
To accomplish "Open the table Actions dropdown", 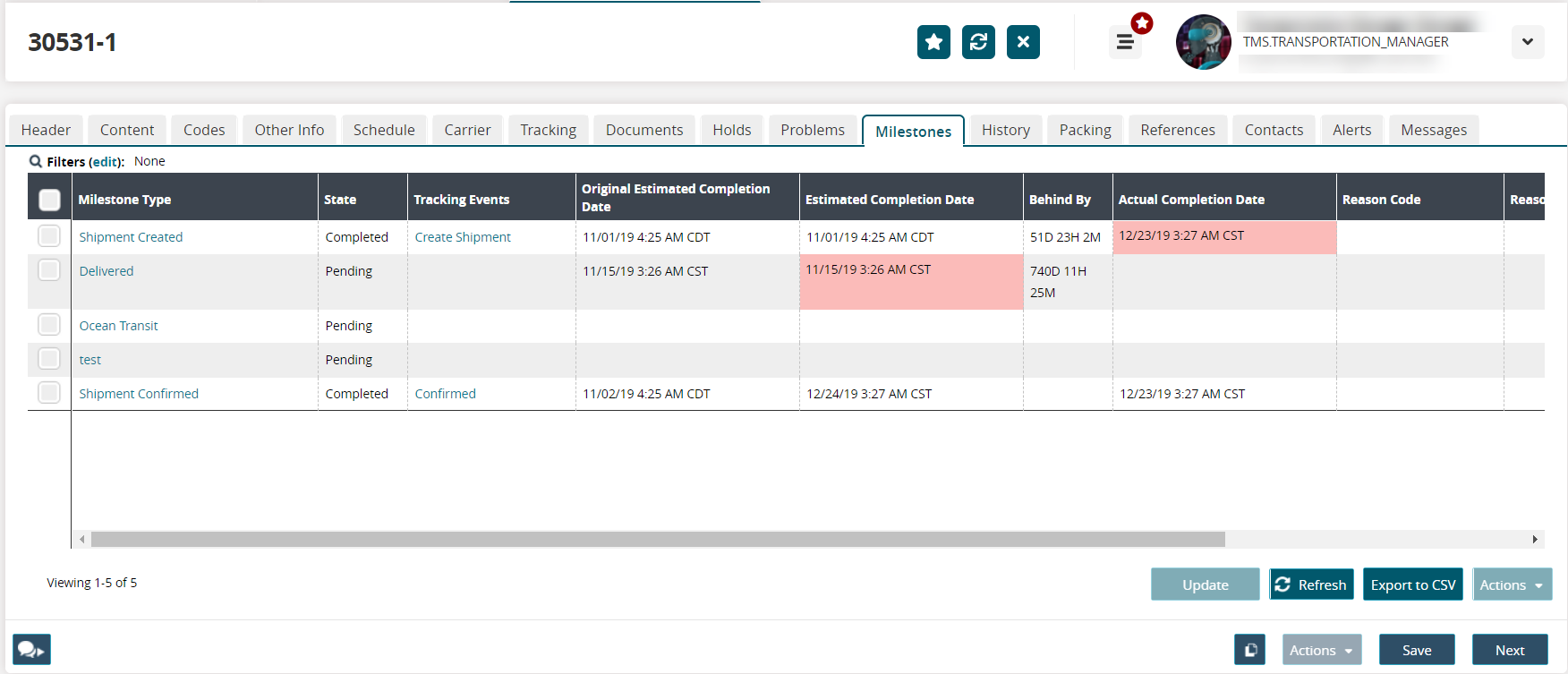I will pos(1513,584).
